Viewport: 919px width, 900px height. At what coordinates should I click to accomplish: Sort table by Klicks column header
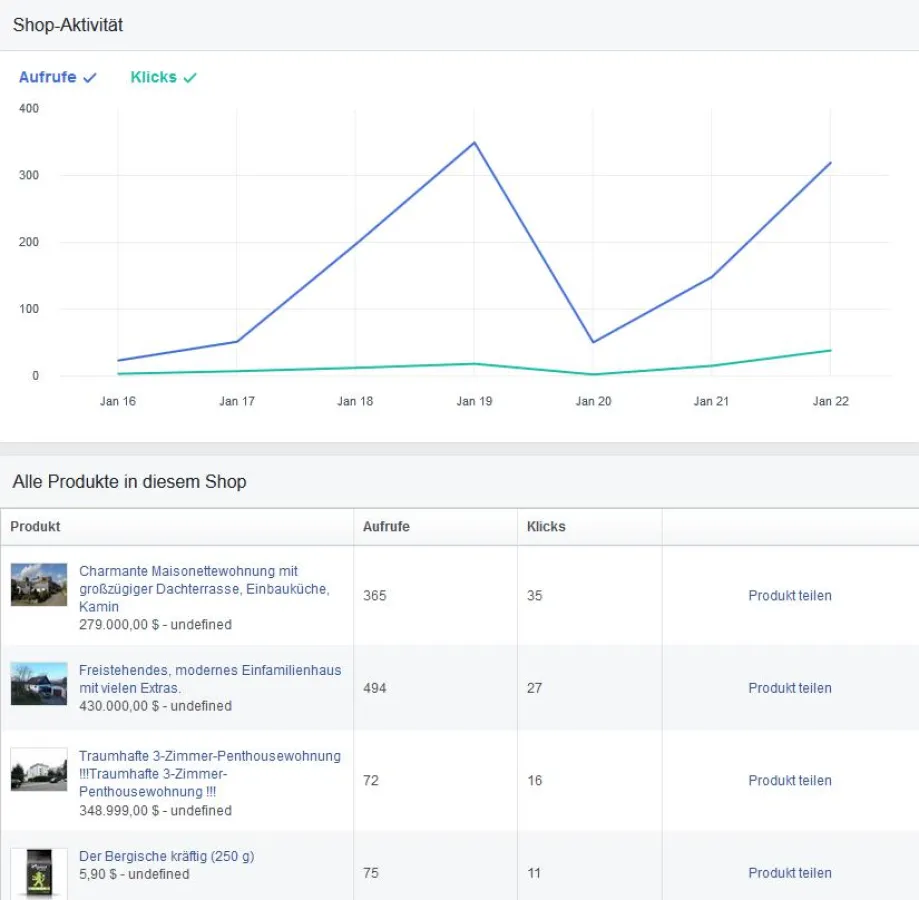(546, 526)
